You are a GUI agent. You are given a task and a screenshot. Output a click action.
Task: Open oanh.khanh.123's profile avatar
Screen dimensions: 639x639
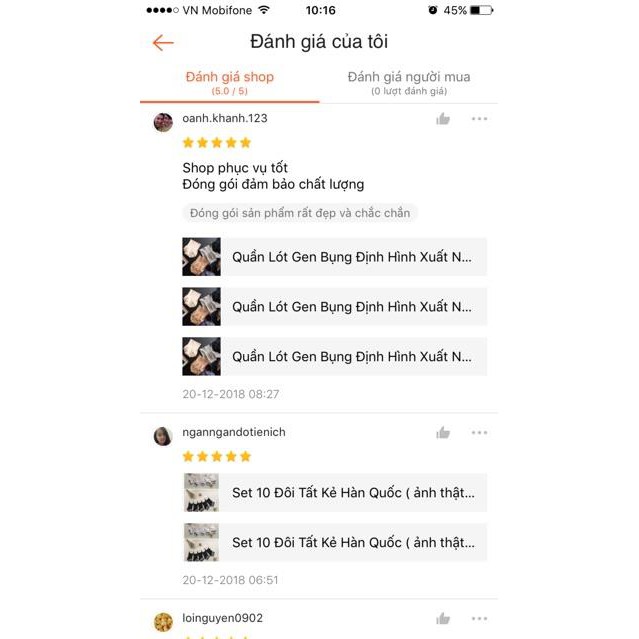click(x=163, y=122)
